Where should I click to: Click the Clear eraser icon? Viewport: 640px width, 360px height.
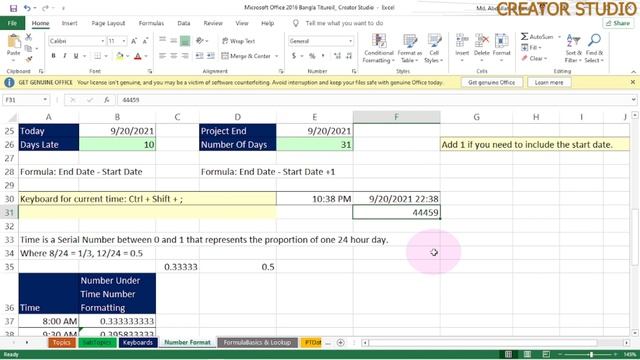525,58
